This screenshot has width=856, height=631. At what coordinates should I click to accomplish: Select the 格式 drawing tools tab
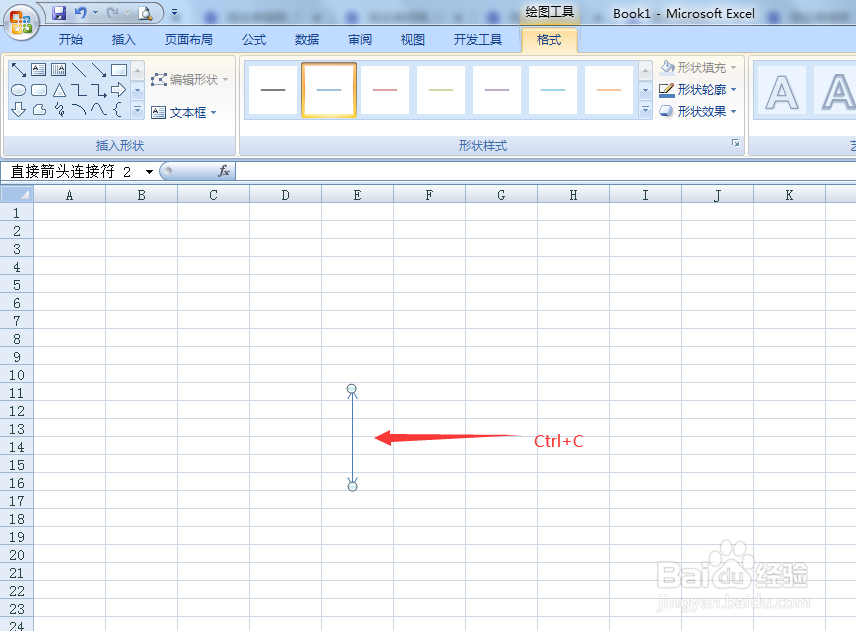tap(549, 40)
